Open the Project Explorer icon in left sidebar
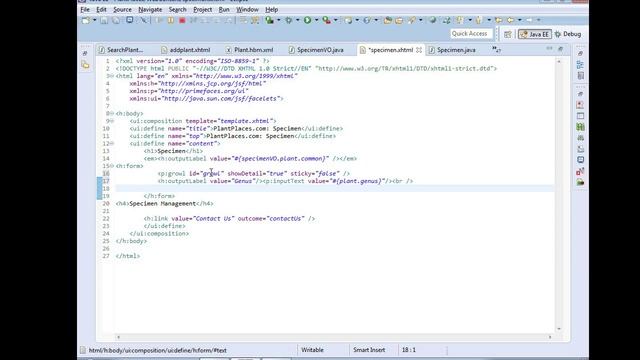This screenshot has width=640, height=360. [85, 65]
